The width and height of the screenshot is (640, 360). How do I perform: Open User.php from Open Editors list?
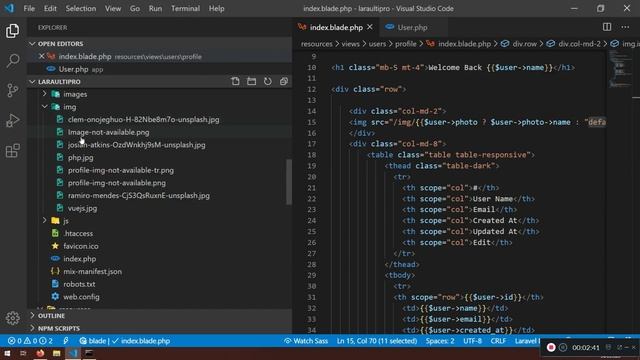[x=73, y=69]
